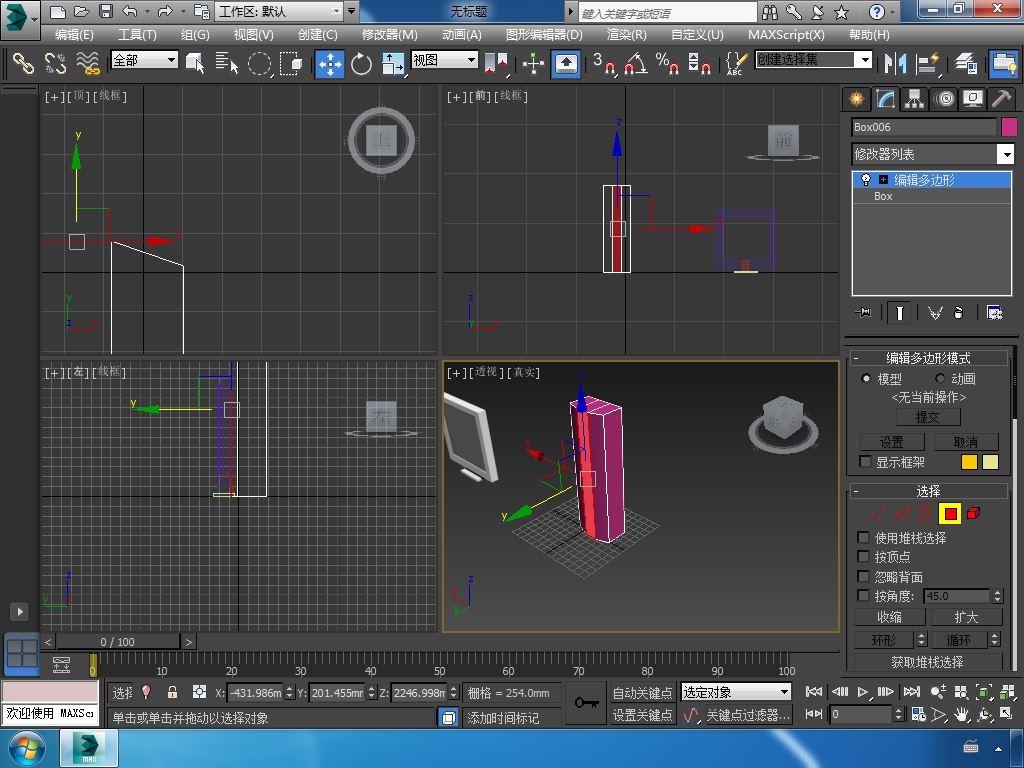Open the MAXScript(X) menu
Viewport: 1024px width, 768px height.
tap(786, 35)
